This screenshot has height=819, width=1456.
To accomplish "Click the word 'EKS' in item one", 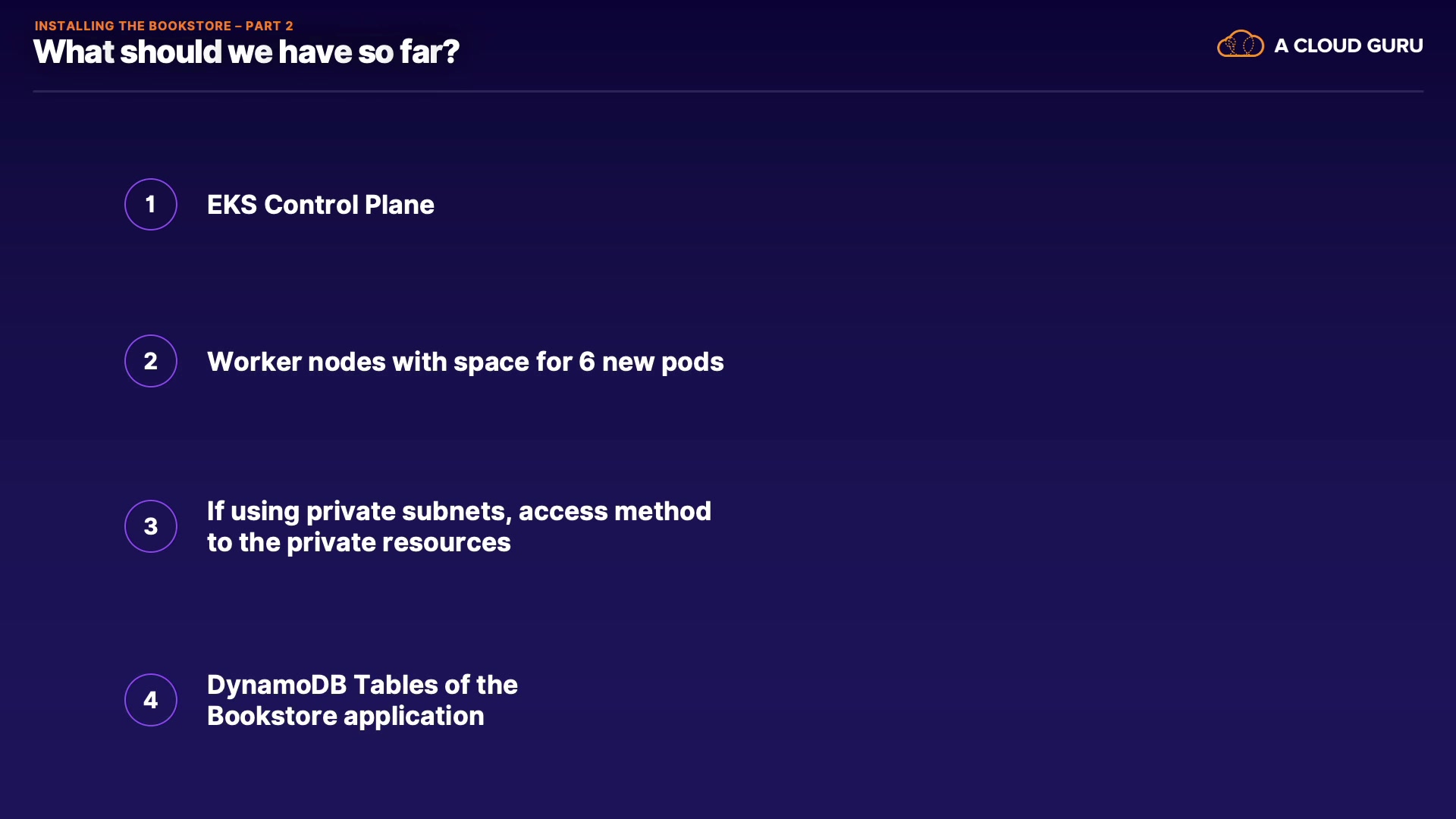I will (231, 205).
